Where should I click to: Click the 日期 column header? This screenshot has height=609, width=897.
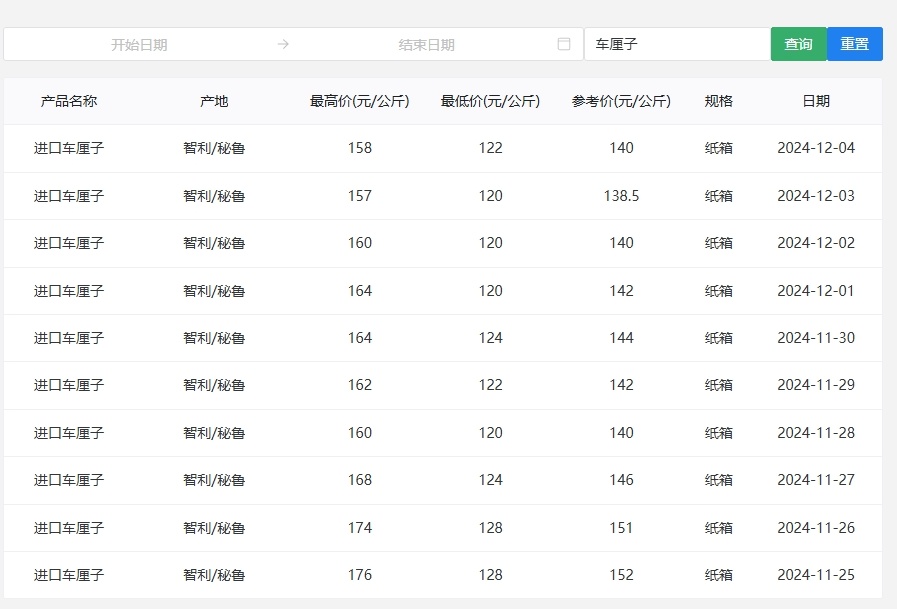tap(817, 100)
